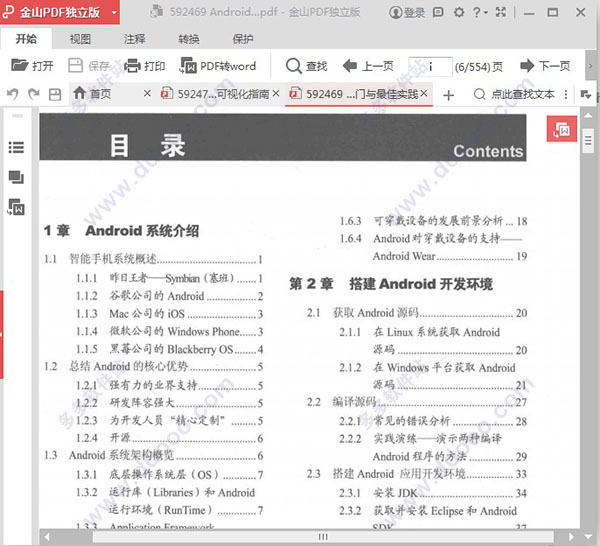Click contents entry 2.1 获取 Android 源码
Viewport: 600px width, 546px height.
(417, 313)
